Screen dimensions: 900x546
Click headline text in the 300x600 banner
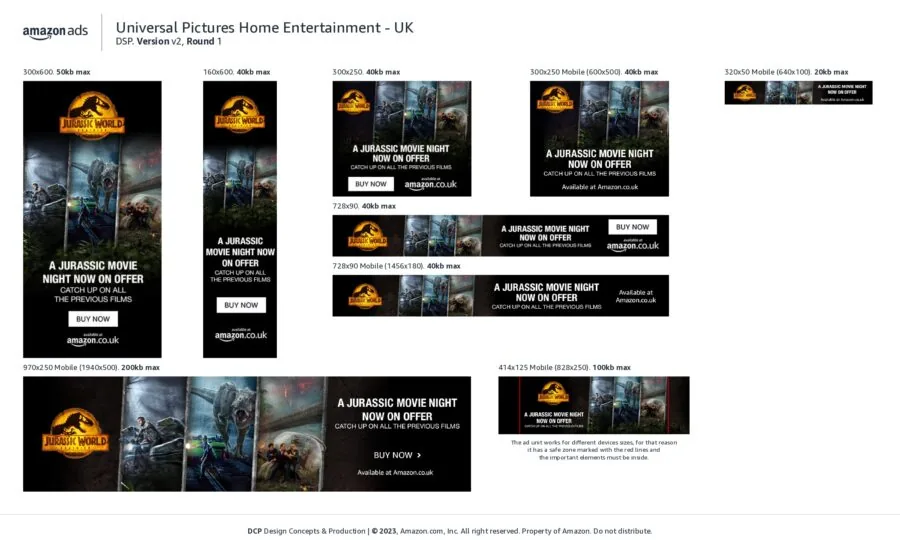(x=93, y=272)
